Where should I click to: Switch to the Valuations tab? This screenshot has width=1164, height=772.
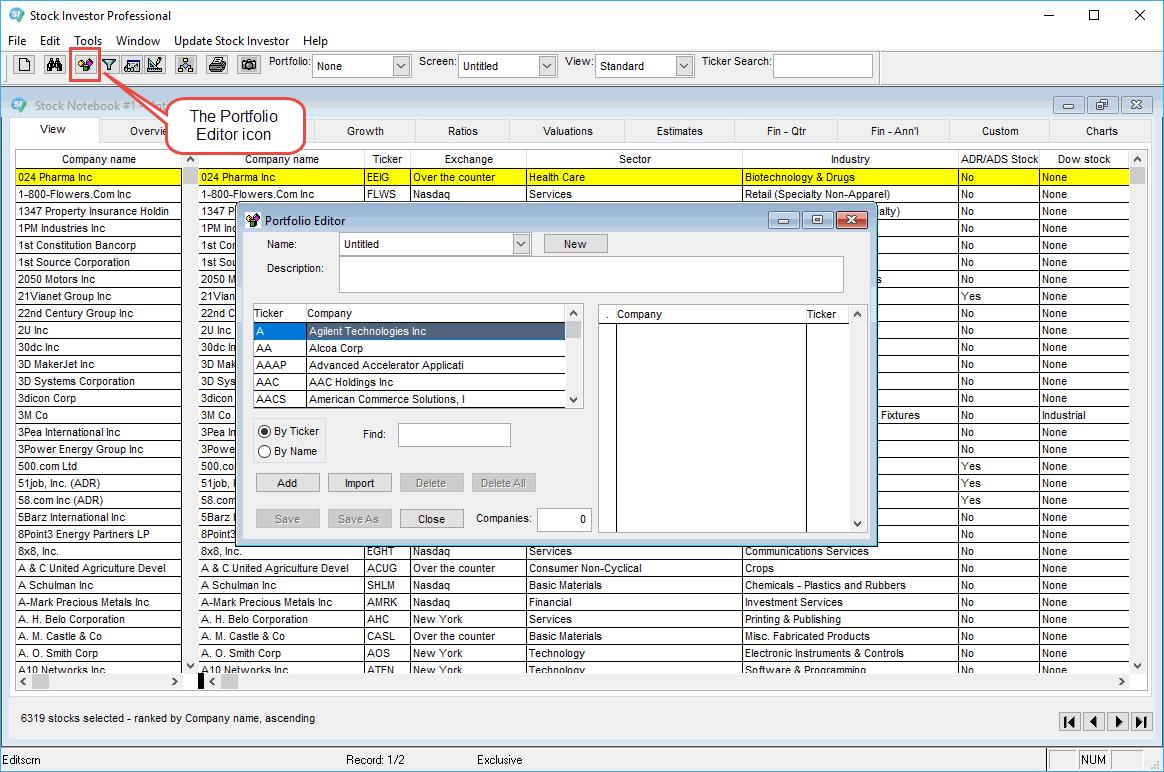click(567, 131)
